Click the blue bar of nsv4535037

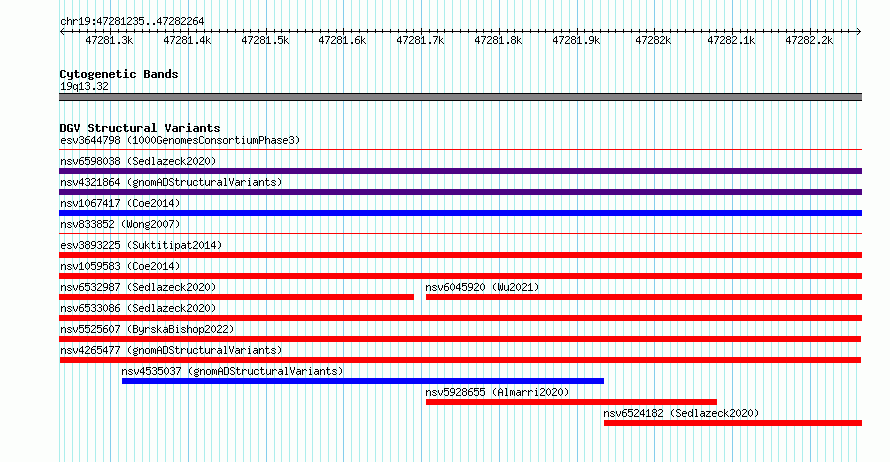click(x=363, y=381)
